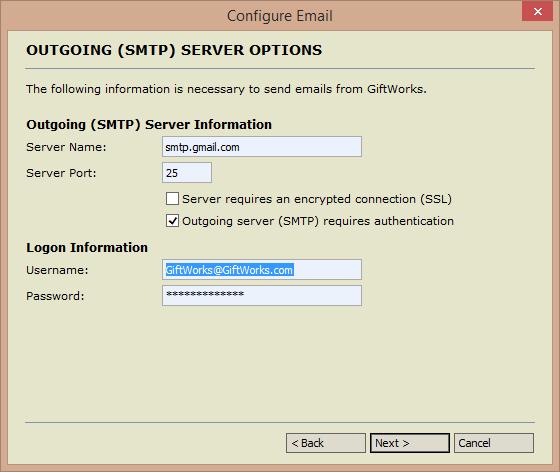The width and height of the screenshot is (560, 472).
Task: Click the 'Server Port:' label
Action: point(61,173)
